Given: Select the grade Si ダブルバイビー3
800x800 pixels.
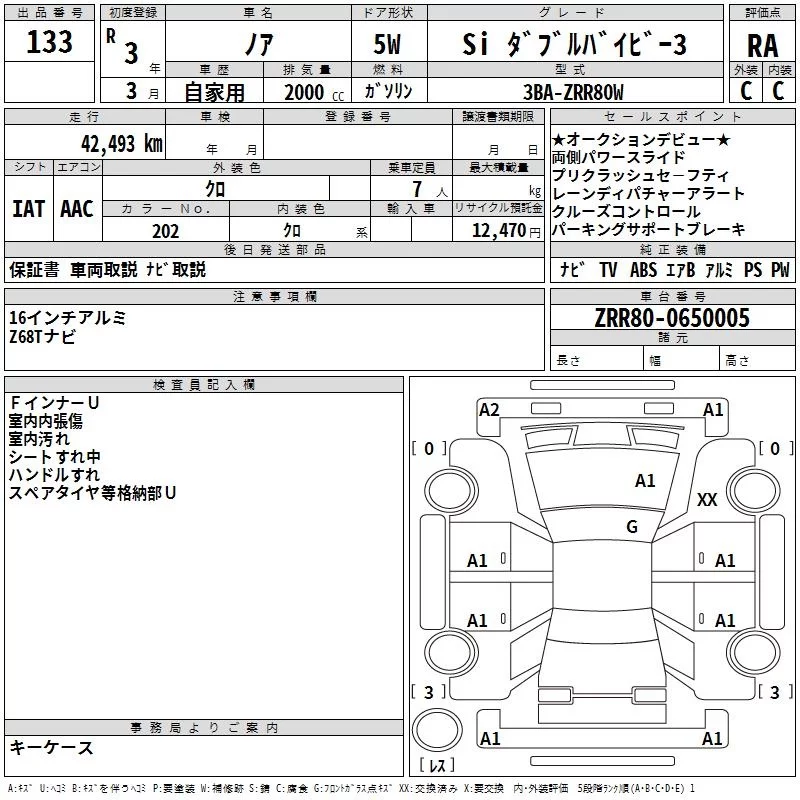Looking at the screenshot, I should click(574, 44).
